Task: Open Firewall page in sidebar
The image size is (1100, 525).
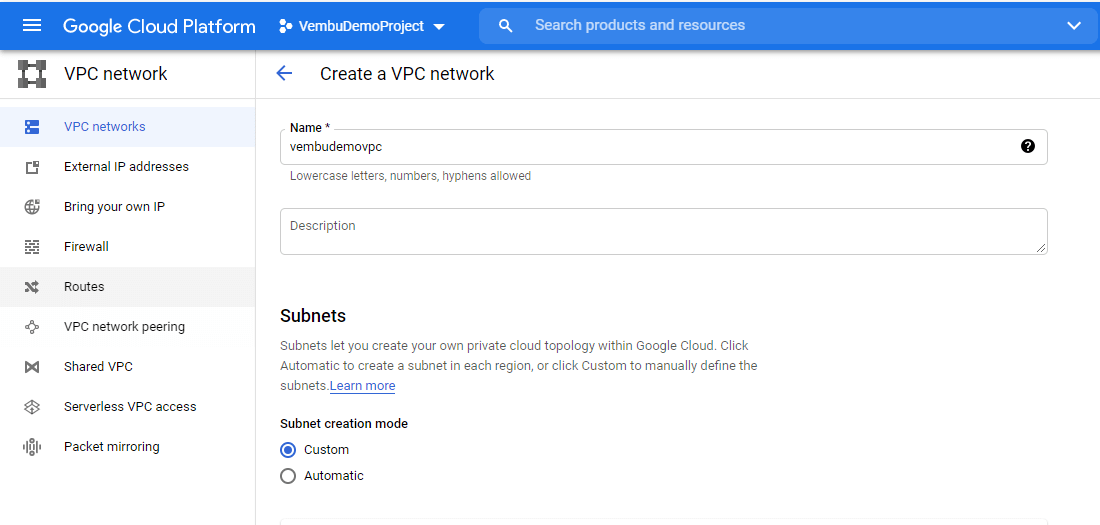Action: (128, 247)
